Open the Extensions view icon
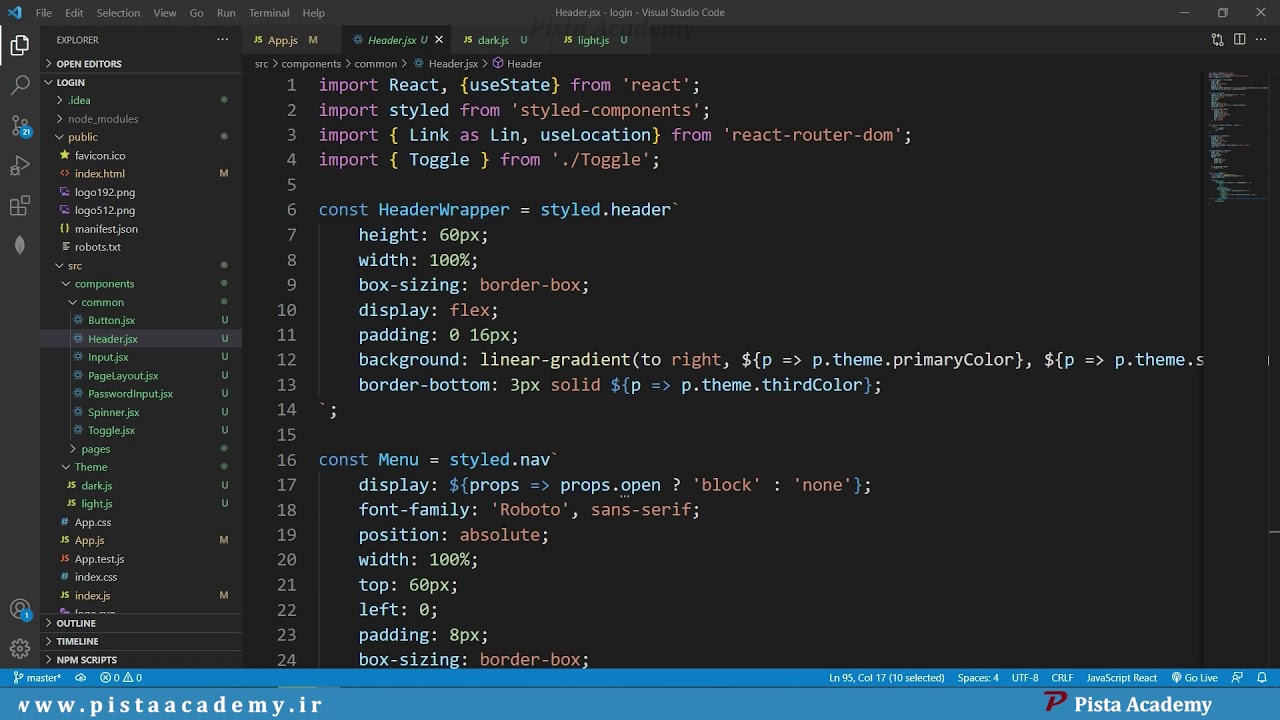The image size is (1280, 720). coord(20,206)
